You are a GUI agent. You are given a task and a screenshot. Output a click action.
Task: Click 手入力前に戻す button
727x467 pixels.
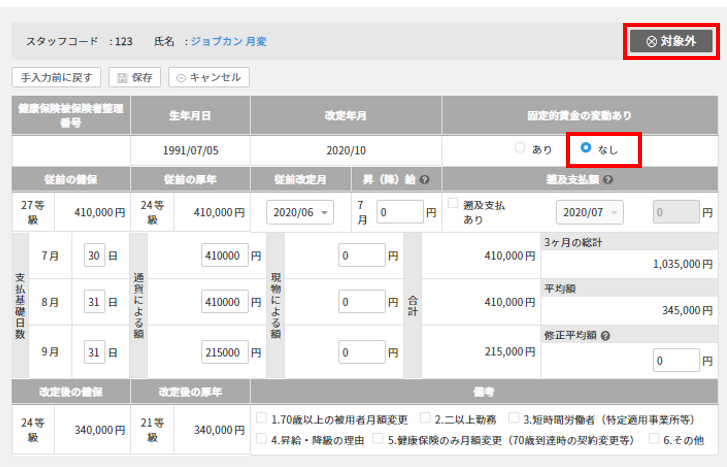56,77
